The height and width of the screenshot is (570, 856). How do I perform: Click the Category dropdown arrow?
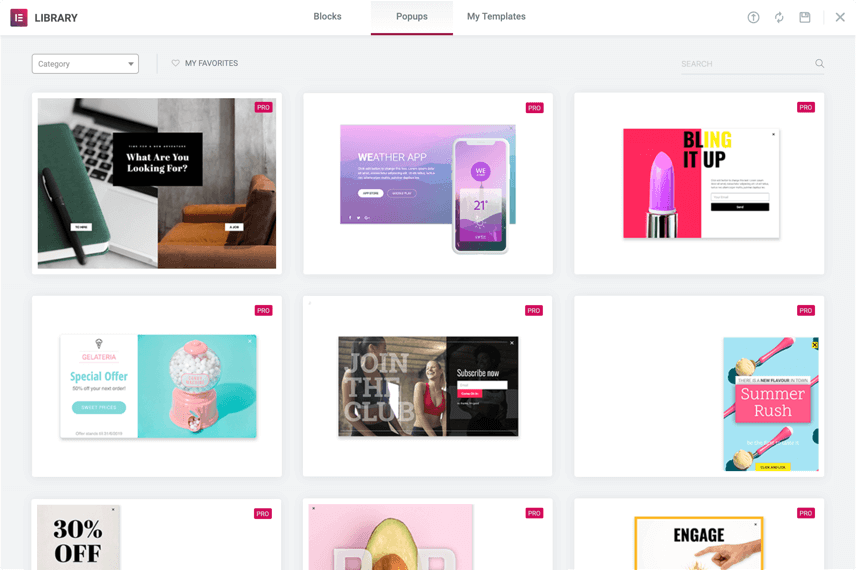(131, 64)
